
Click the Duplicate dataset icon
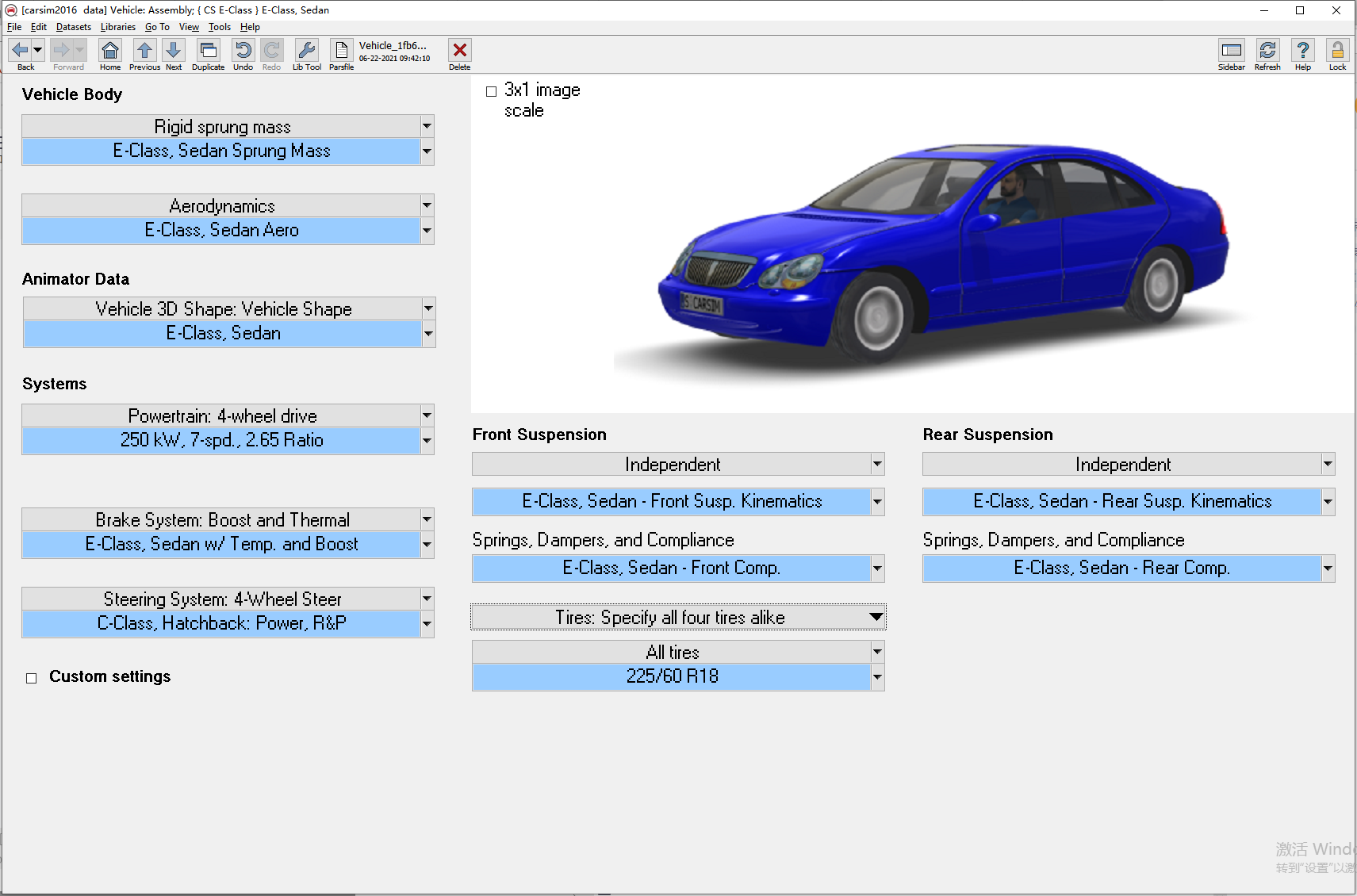pos(208,52)
